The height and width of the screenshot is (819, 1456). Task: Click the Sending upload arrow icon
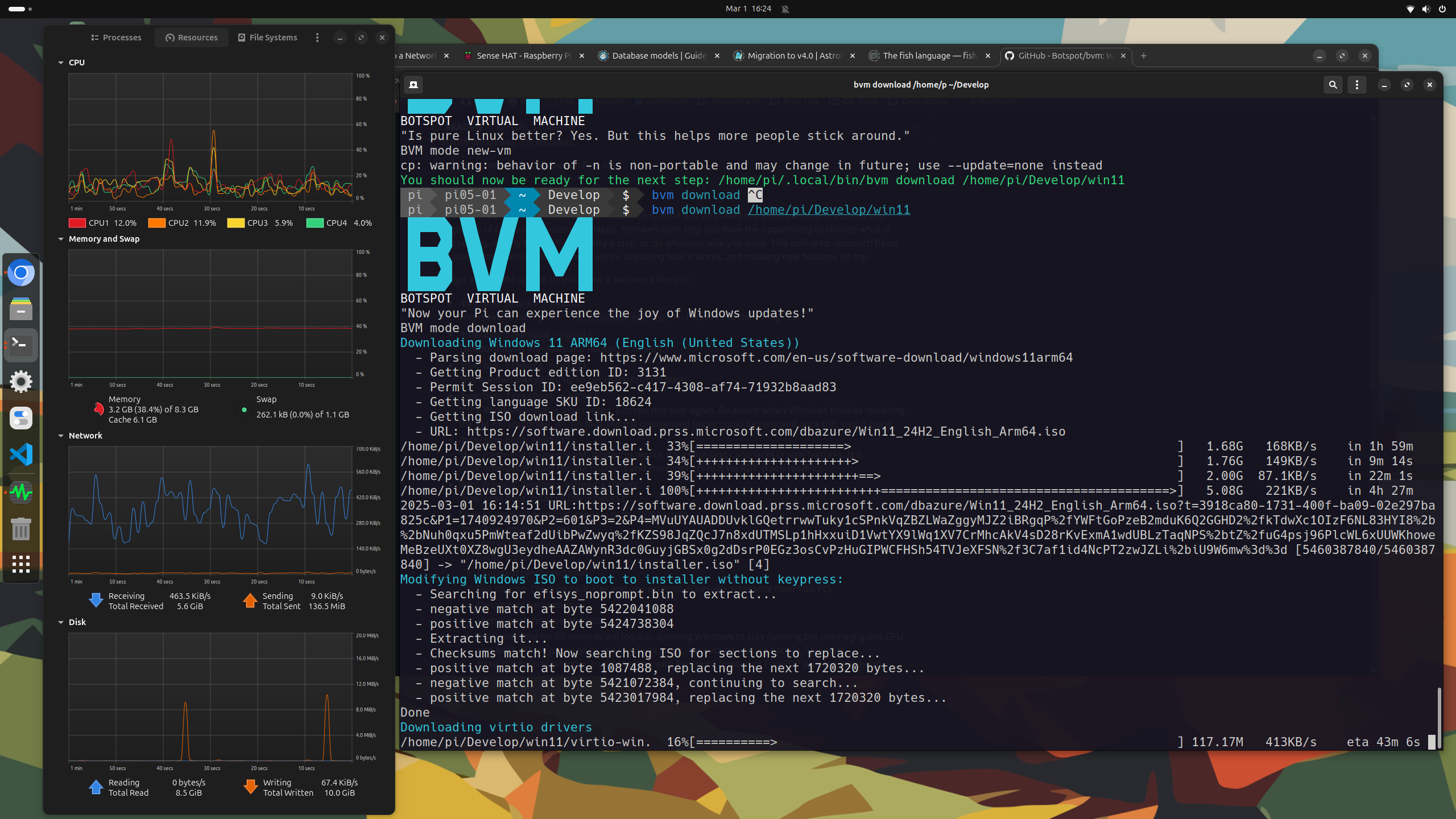point(250,600)
